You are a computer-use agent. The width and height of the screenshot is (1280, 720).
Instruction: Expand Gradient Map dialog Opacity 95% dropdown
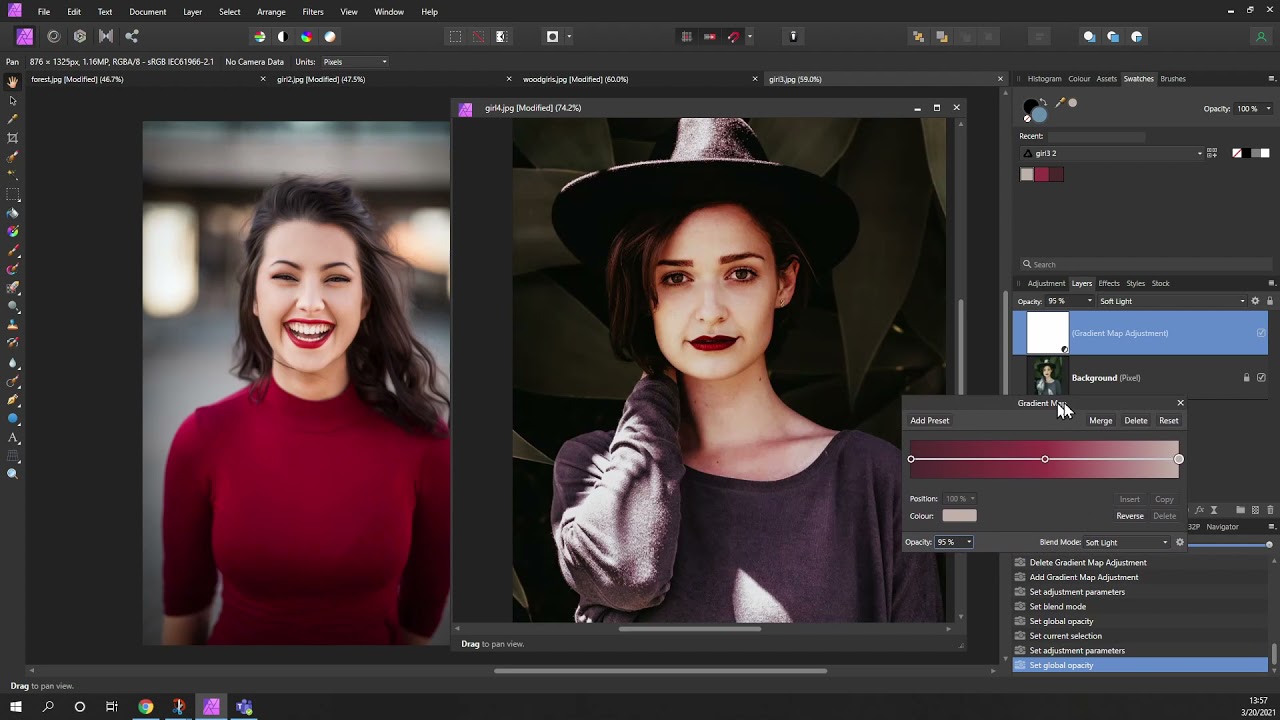point(969,542)
